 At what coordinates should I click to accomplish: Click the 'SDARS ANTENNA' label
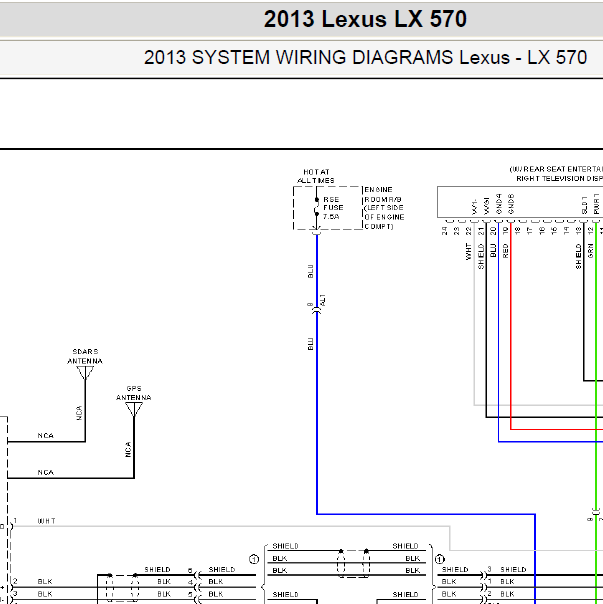pos(85,356)
